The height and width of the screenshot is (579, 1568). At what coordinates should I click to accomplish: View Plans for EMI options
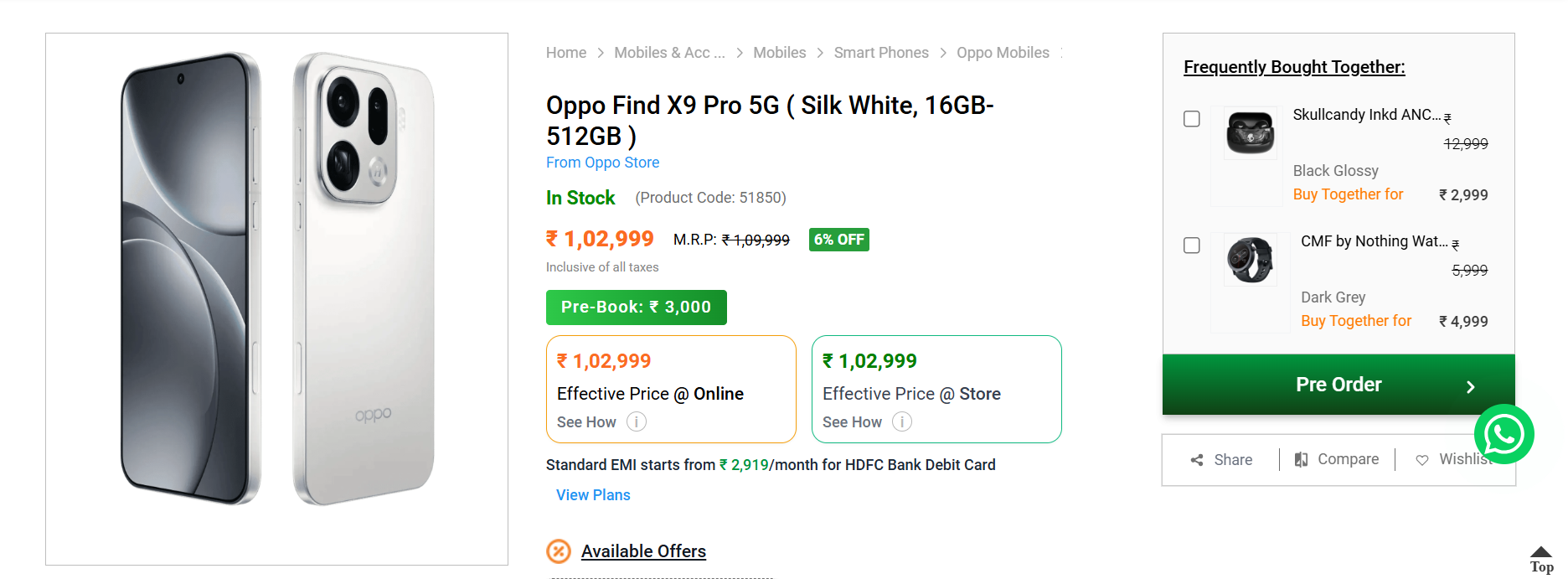pos(593,495)
